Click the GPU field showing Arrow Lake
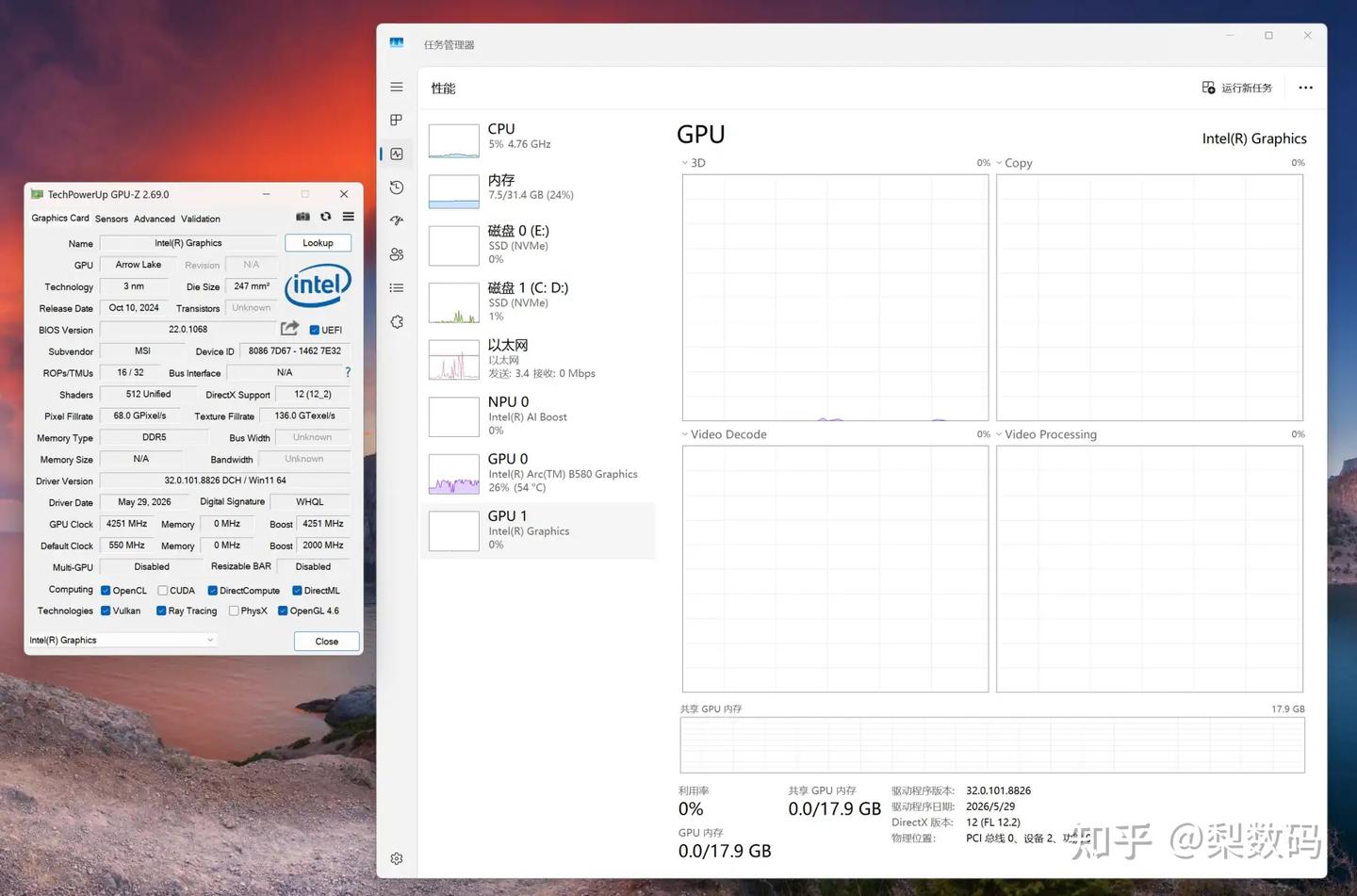The height and width of the screenshot is (896, 1357). [x=139, y=265]
